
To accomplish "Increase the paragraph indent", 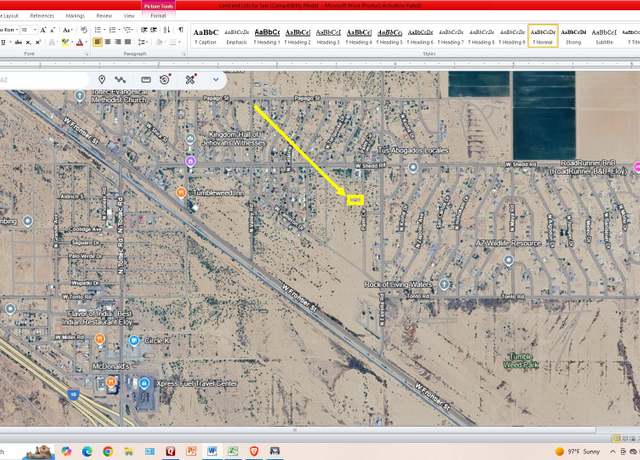I will coord(154,30).
